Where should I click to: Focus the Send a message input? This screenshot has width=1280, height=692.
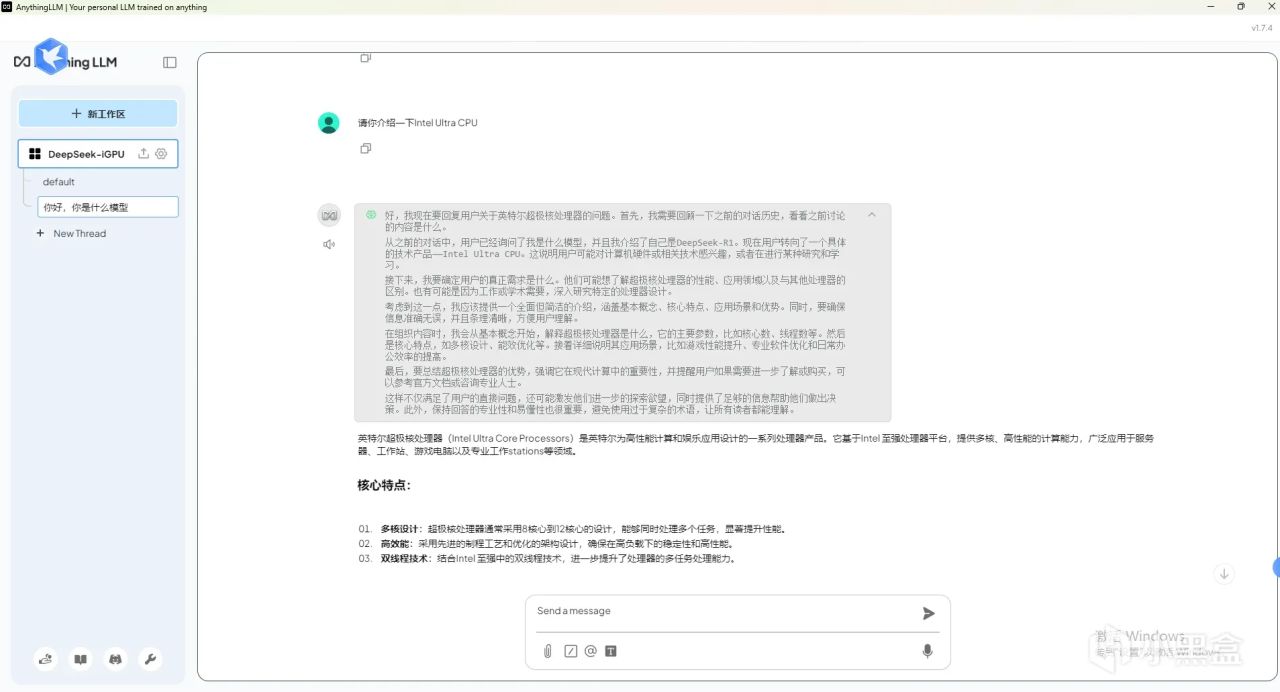coord(723,612)
